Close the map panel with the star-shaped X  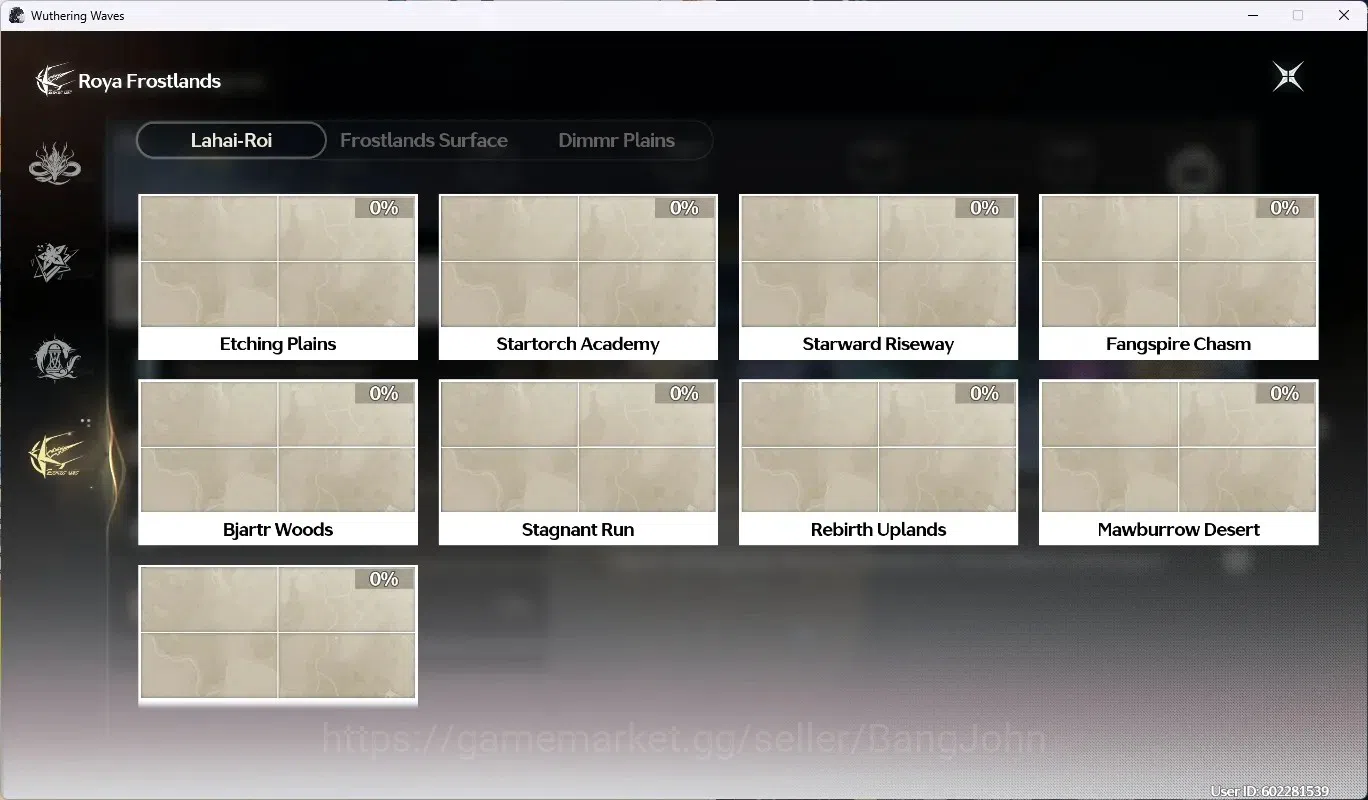click(x=1288, y=76)
